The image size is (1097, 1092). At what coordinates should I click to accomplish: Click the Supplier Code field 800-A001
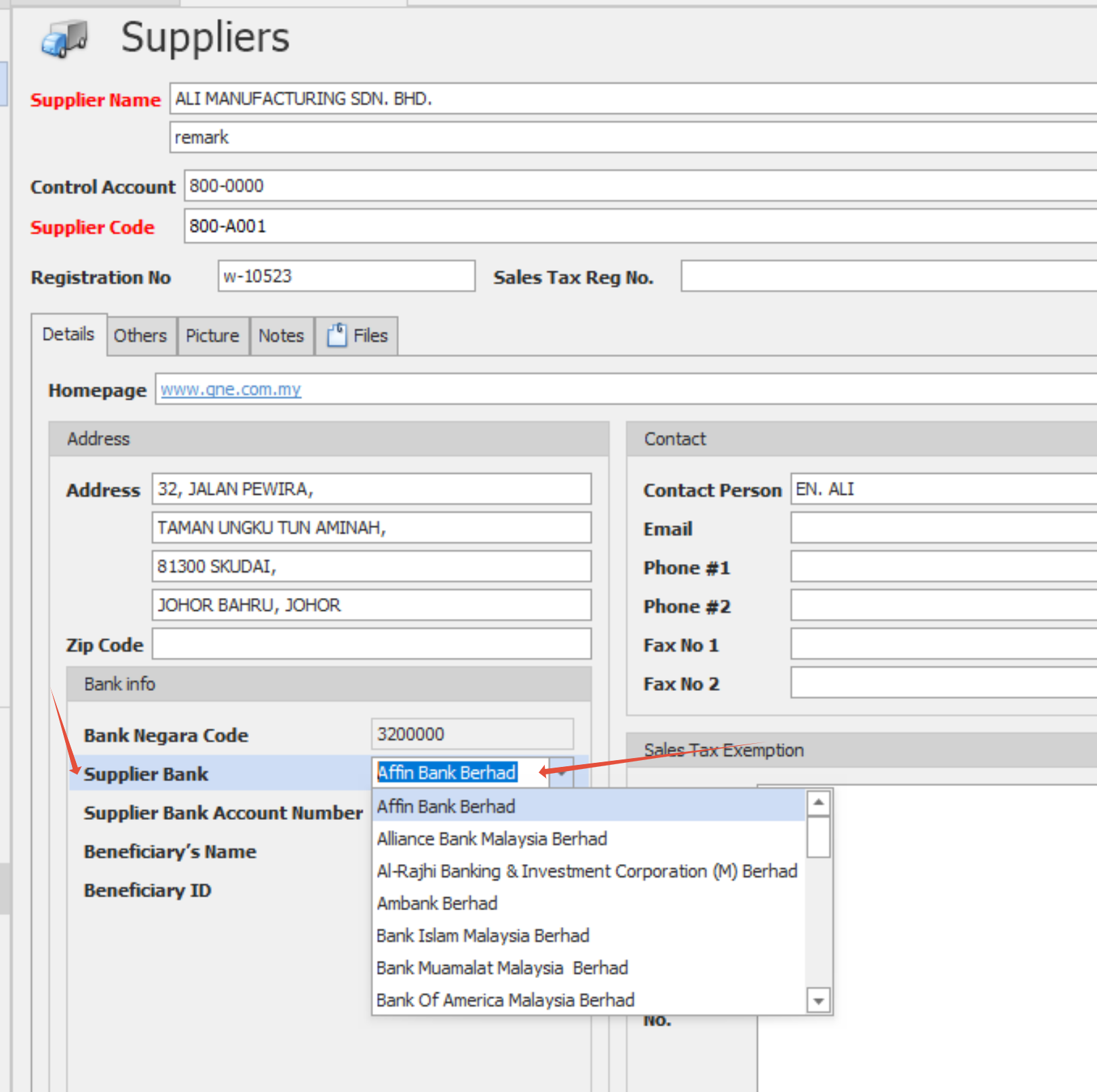coord(640,226)
